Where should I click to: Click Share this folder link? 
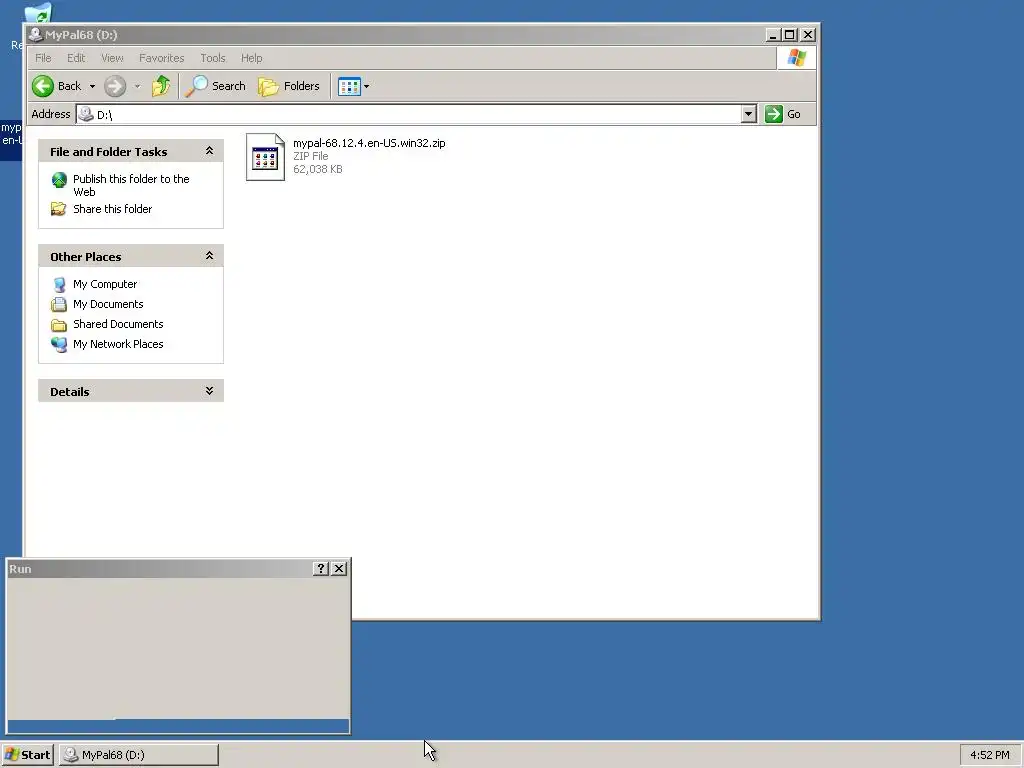point(112,209)
